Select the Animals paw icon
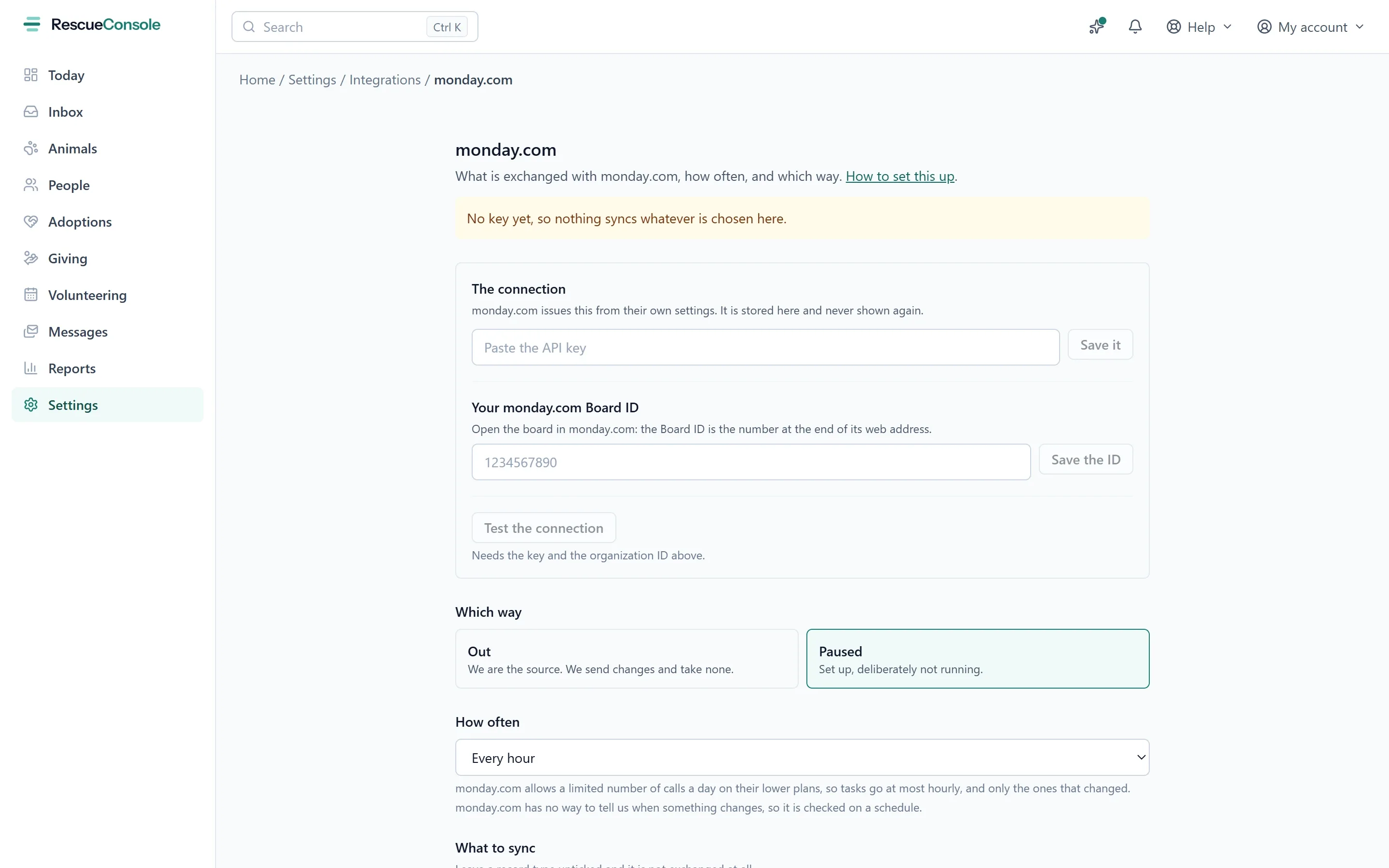The height and width of the screenshot is (868, 1389). [31, 149]
